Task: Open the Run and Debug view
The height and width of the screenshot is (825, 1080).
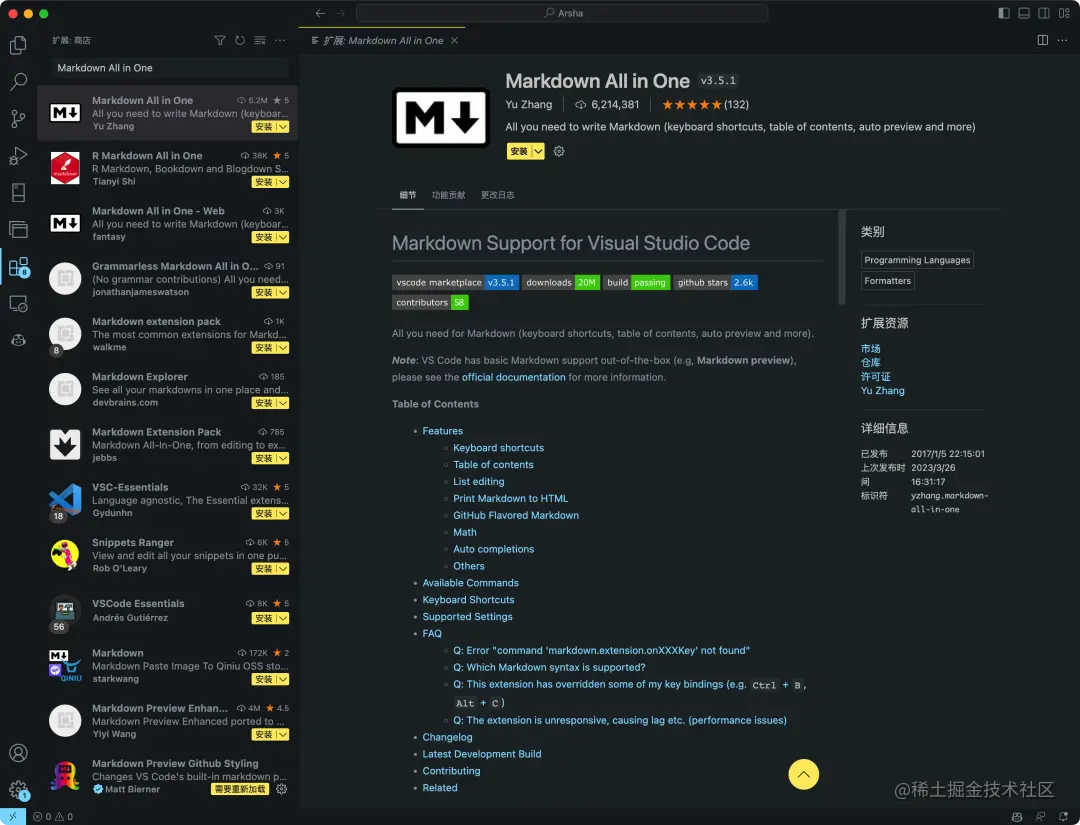Action: [x=19, y=156]
